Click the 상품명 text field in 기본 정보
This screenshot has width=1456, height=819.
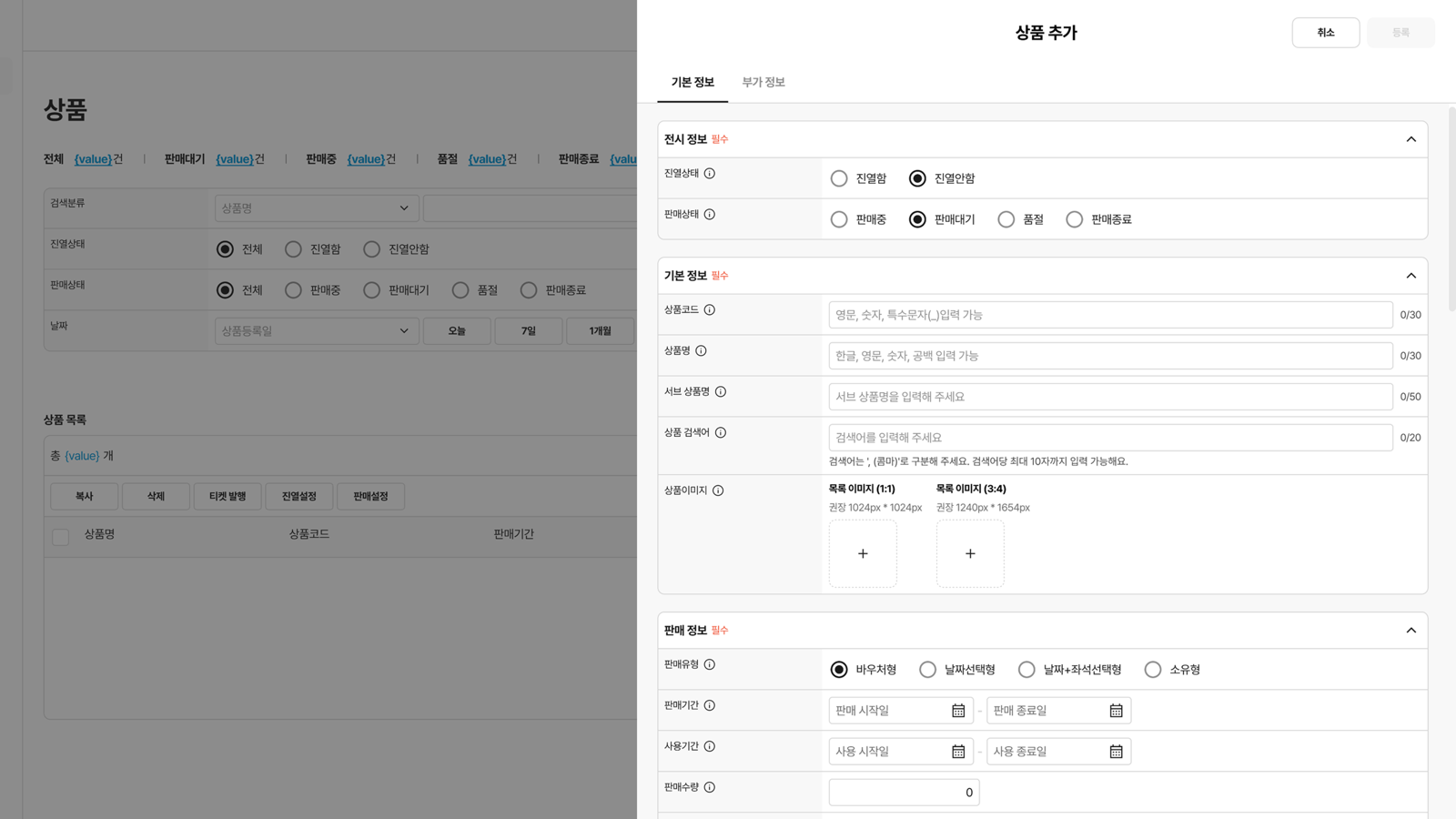coord(1110,356)
